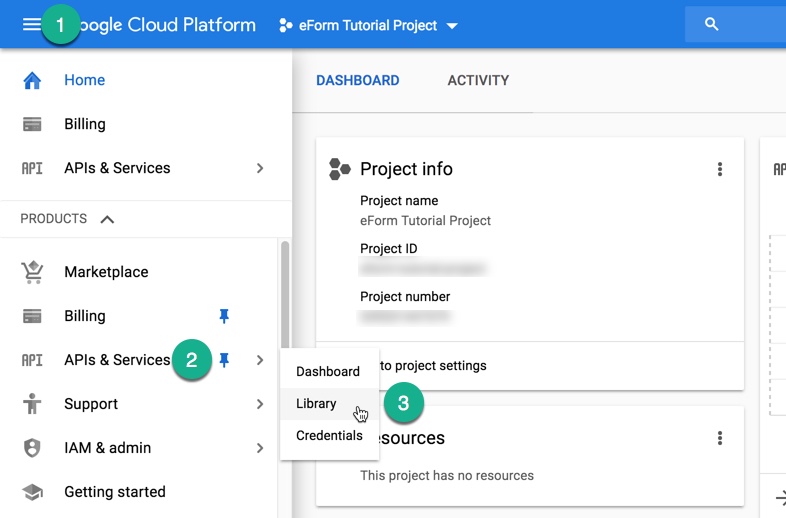Click the search input field in header

click(735, 24)
